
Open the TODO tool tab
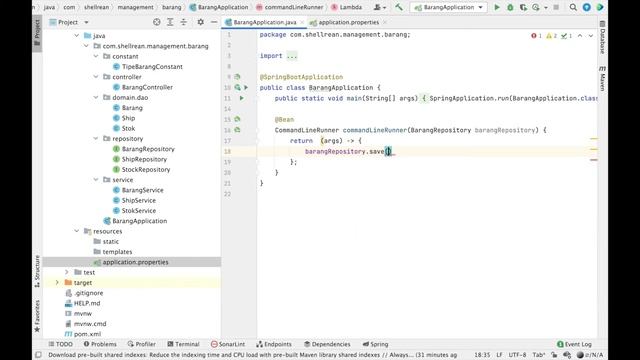60,344
